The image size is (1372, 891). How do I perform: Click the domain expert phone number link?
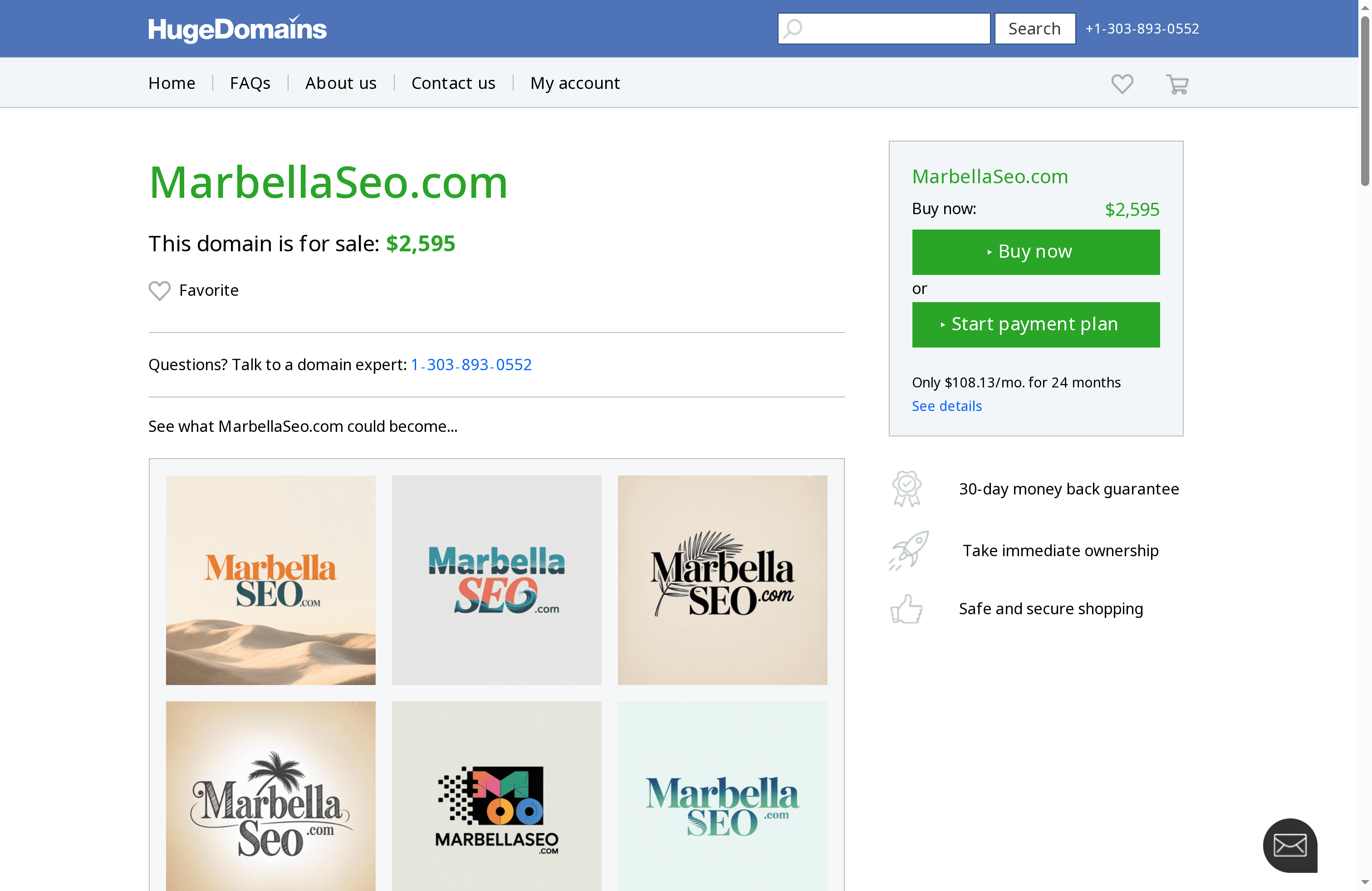tap(471, 365)
